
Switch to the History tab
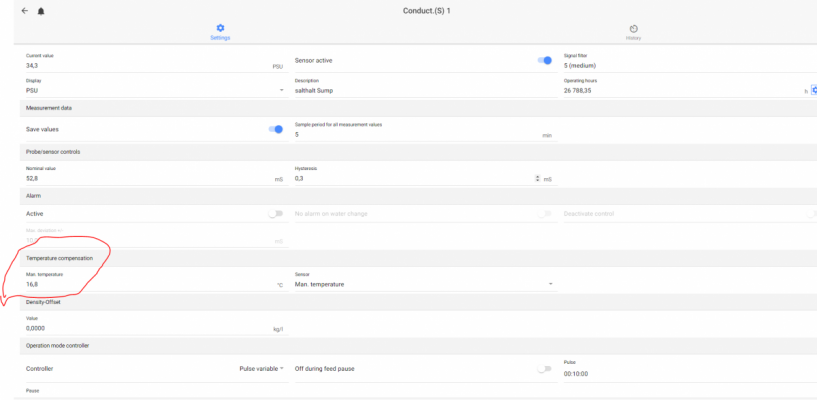click(634, 32)
